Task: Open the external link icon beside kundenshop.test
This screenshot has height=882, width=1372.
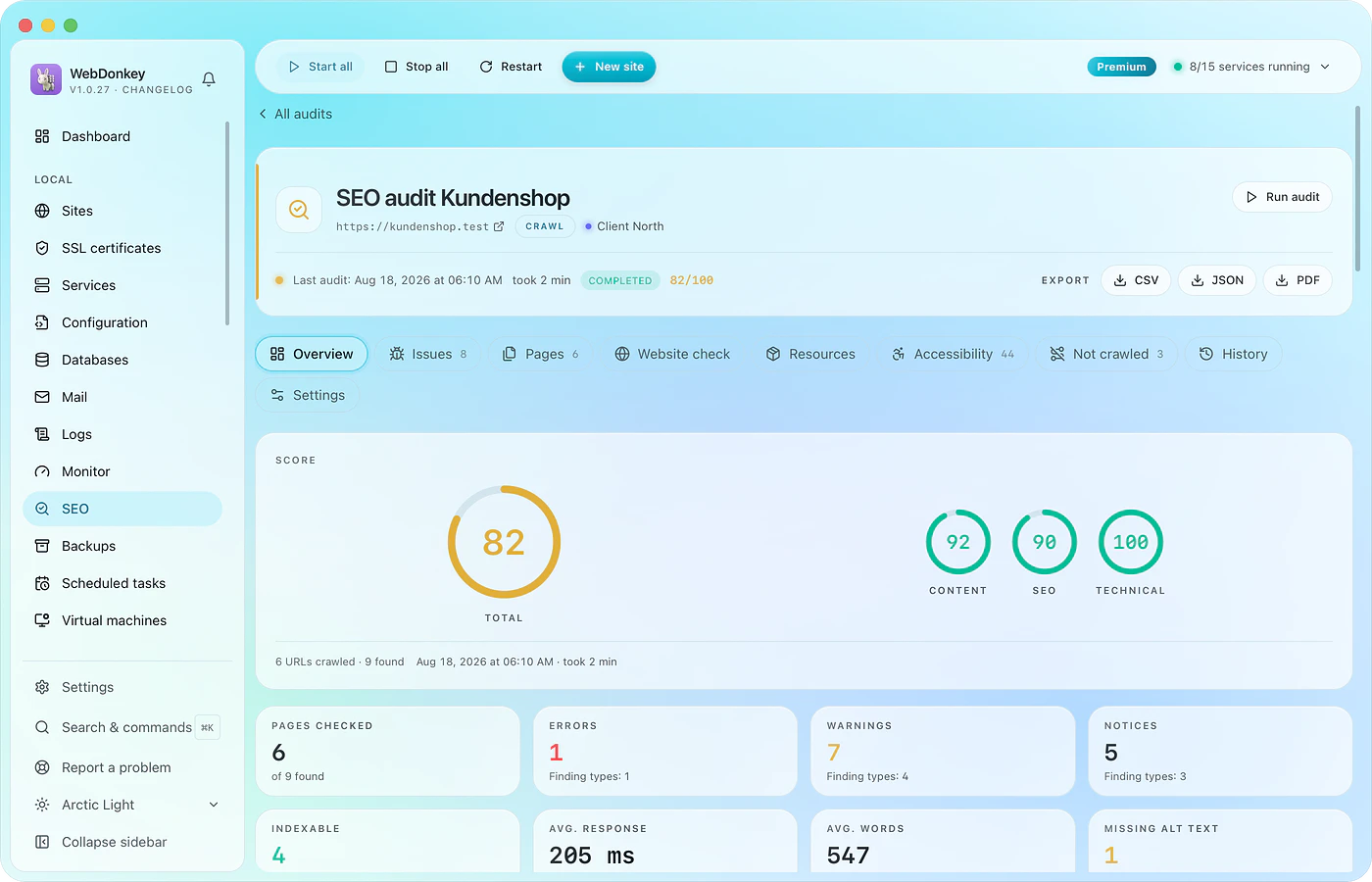Action: 499,226
